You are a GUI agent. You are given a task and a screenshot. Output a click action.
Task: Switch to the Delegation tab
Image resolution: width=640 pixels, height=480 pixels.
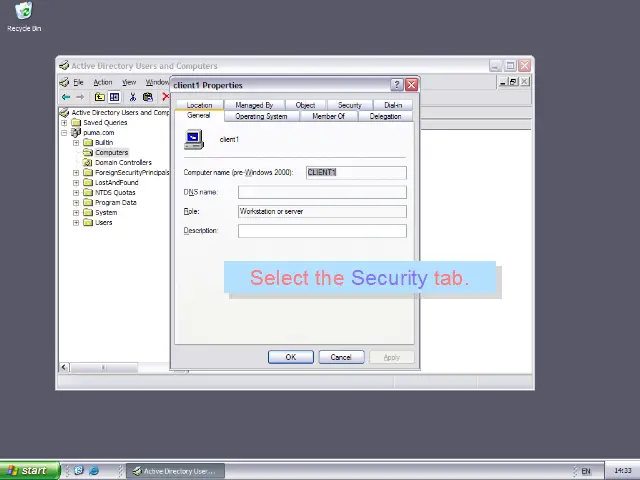385,116
